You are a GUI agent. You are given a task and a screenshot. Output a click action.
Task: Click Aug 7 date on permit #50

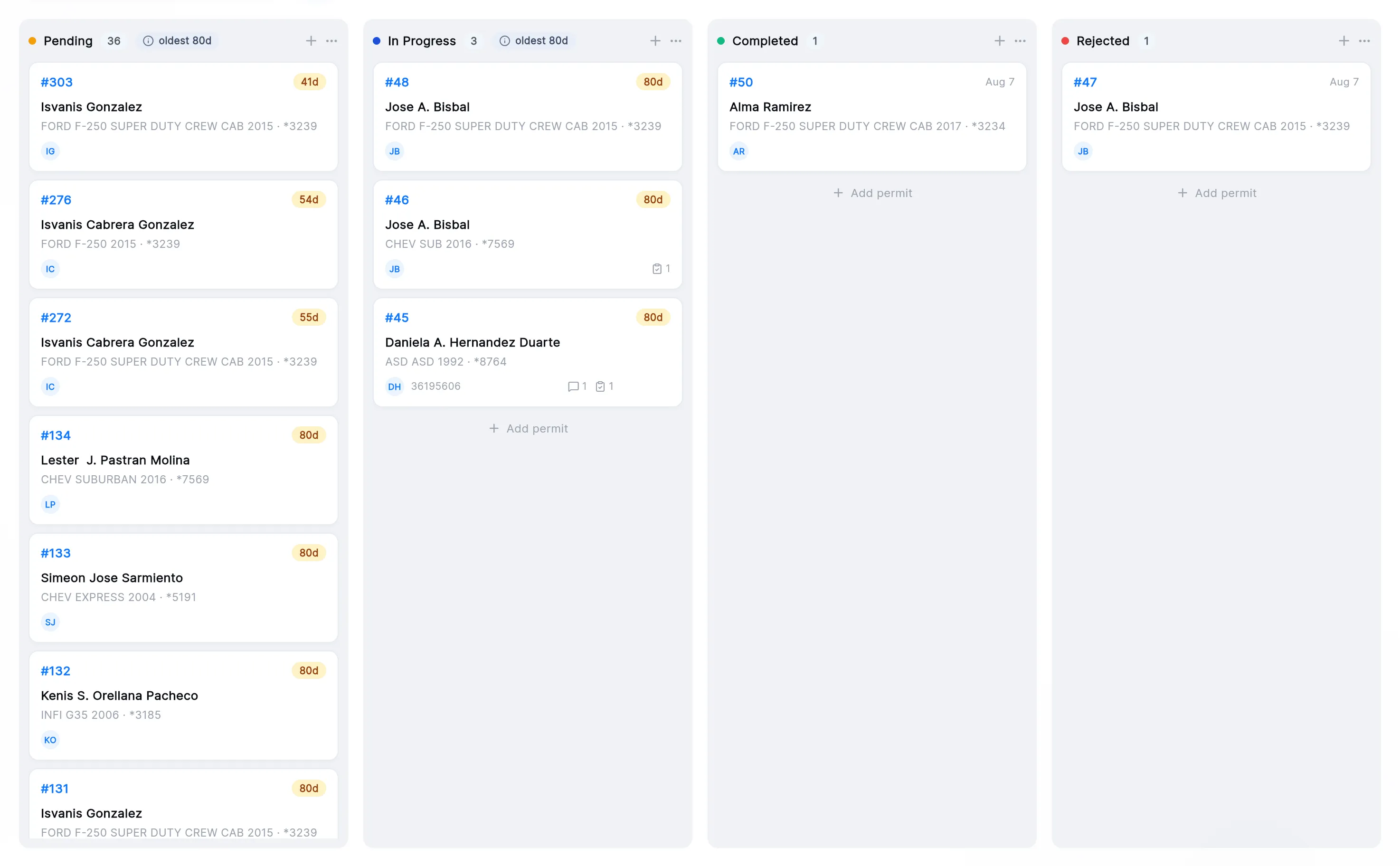coord(1000,82)
